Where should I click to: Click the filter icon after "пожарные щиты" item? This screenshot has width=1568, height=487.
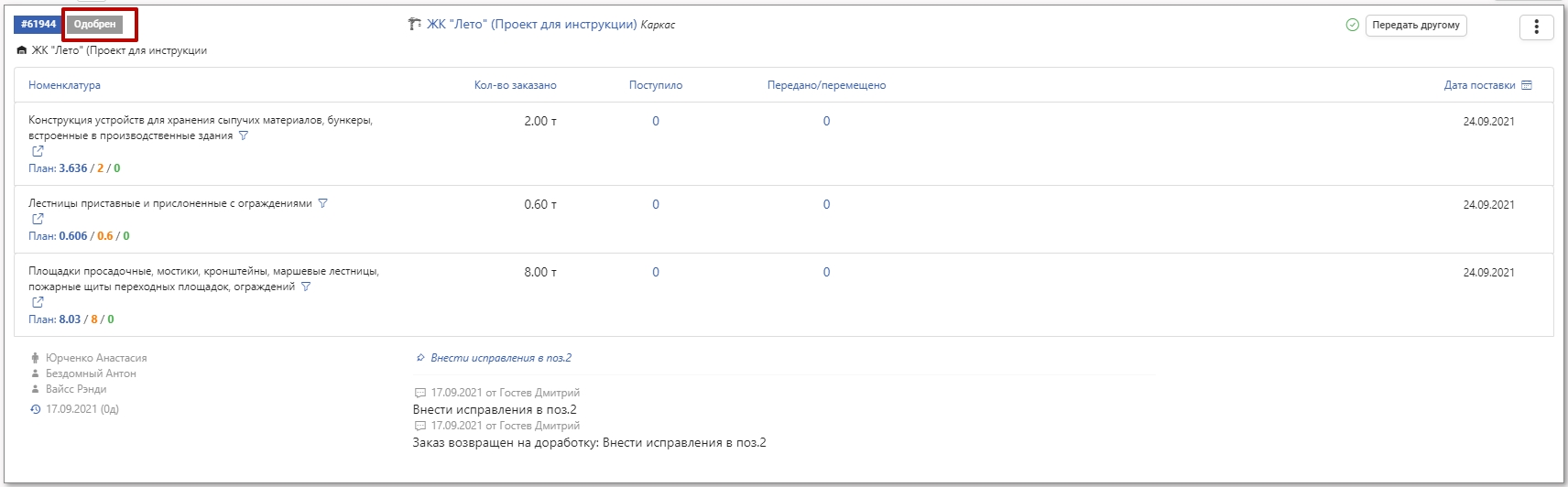(306, 287)
